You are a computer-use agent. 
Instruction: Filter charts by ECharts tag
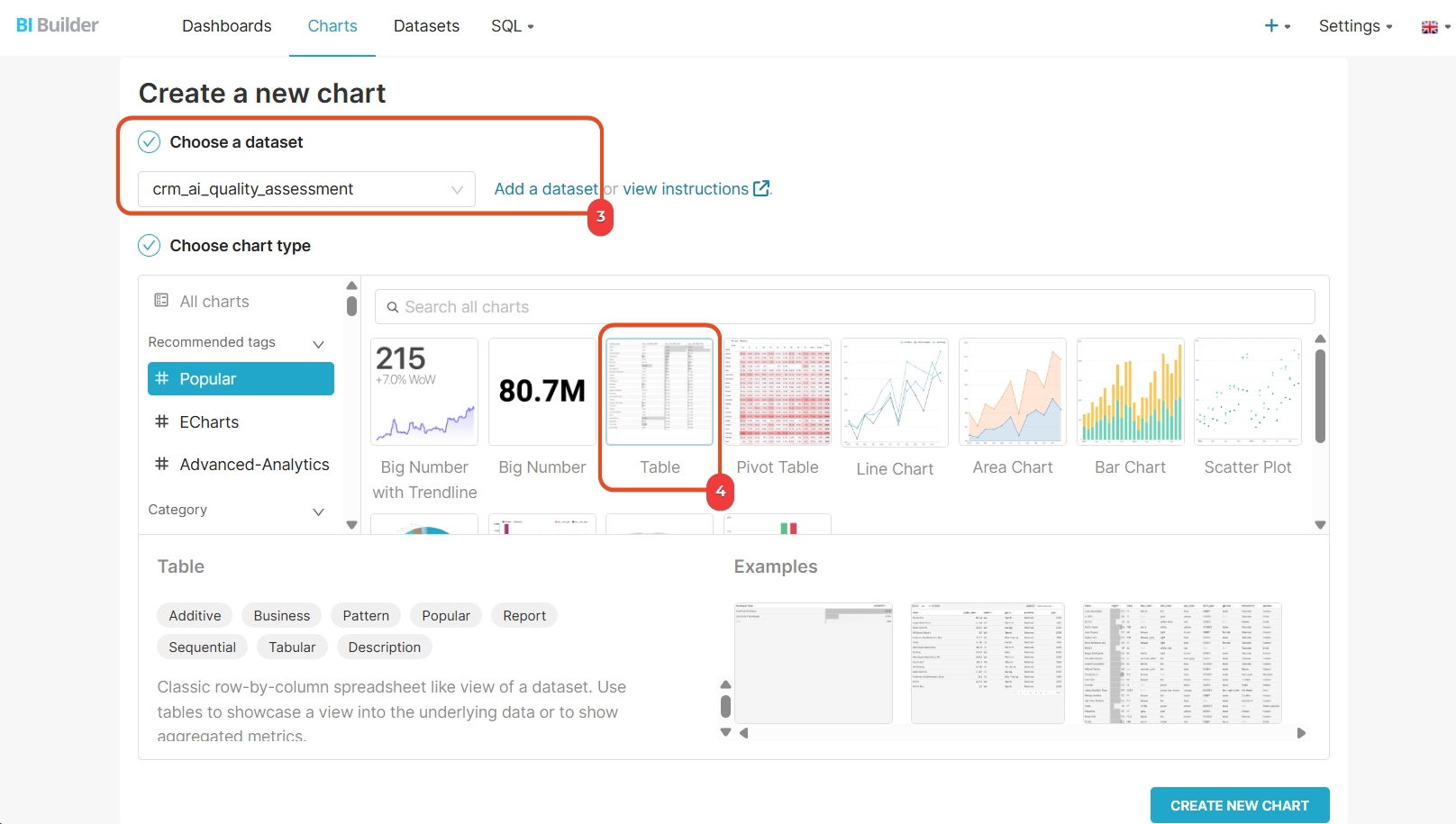point(209,422)
